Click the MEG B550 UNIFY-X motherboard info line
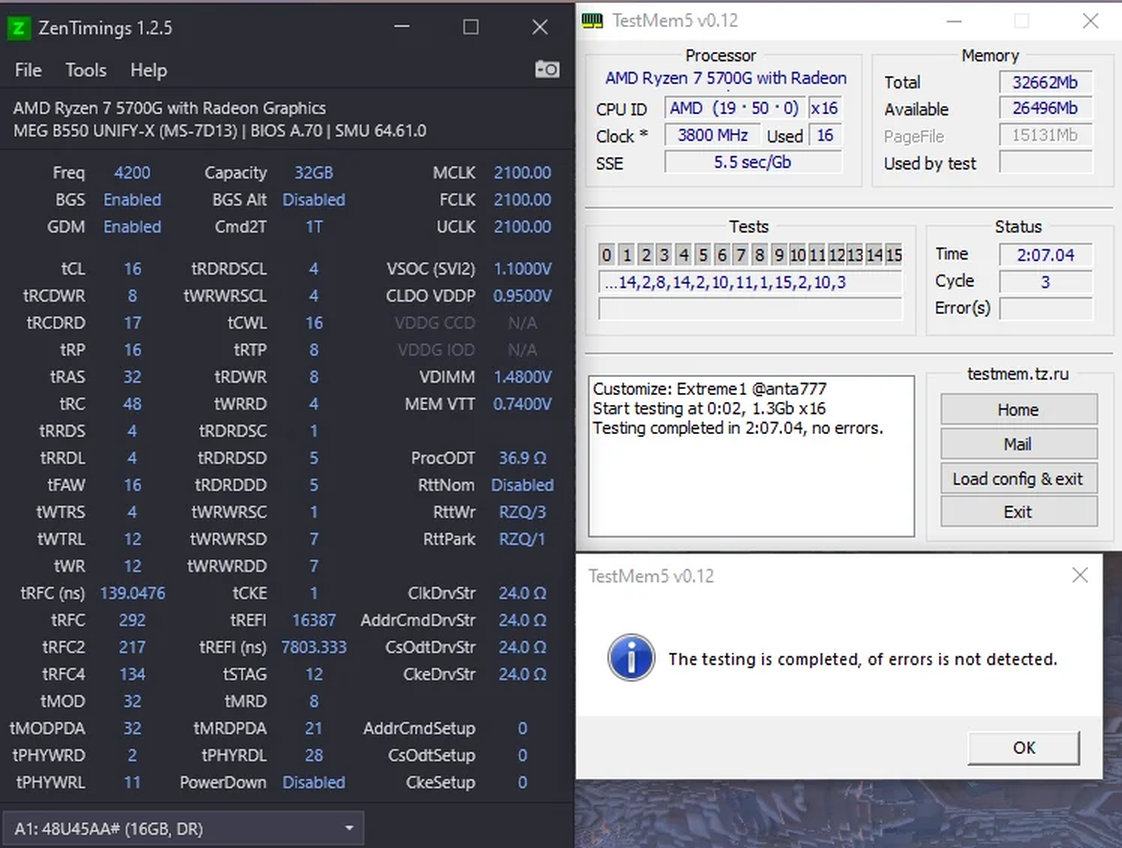 click(x=220, y=131)
